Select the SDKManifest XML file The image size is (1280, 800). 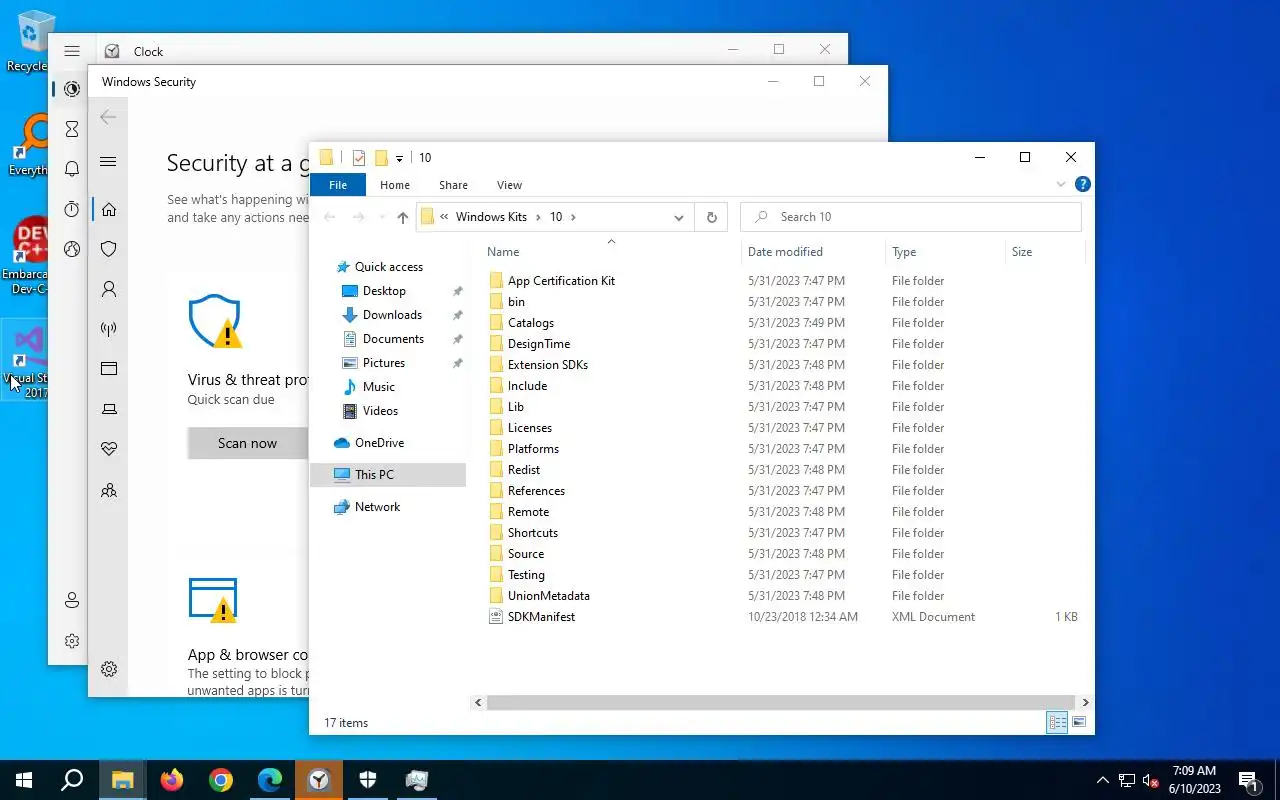tap(541, 617)
